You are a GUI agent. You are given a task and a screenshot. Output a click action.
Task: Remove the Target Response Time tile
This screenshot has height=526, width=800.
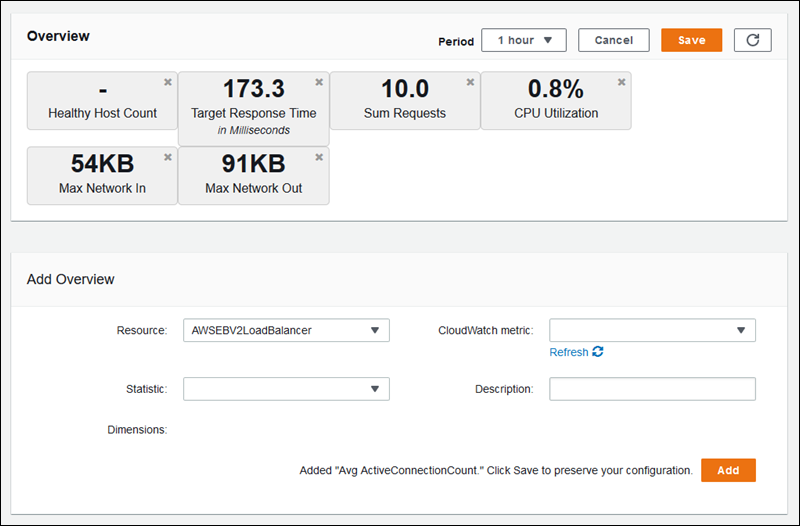point(319,82)
